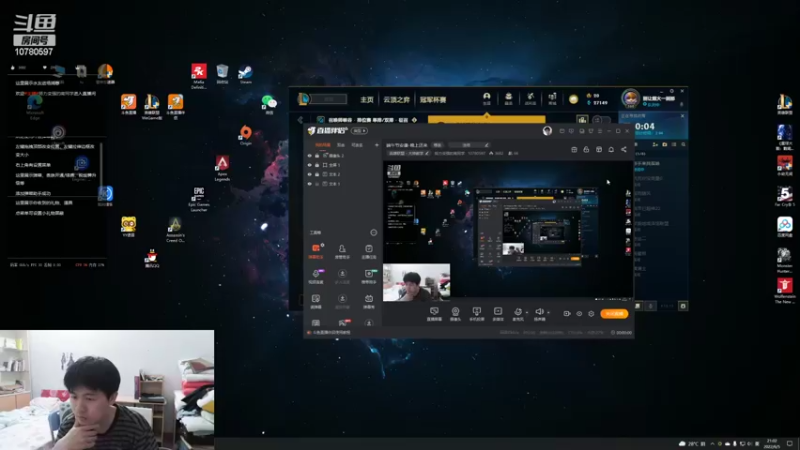Click the webcam thumbnail in stream preview
Viewport: 800px width, 450px height.
tap(416, 282)
